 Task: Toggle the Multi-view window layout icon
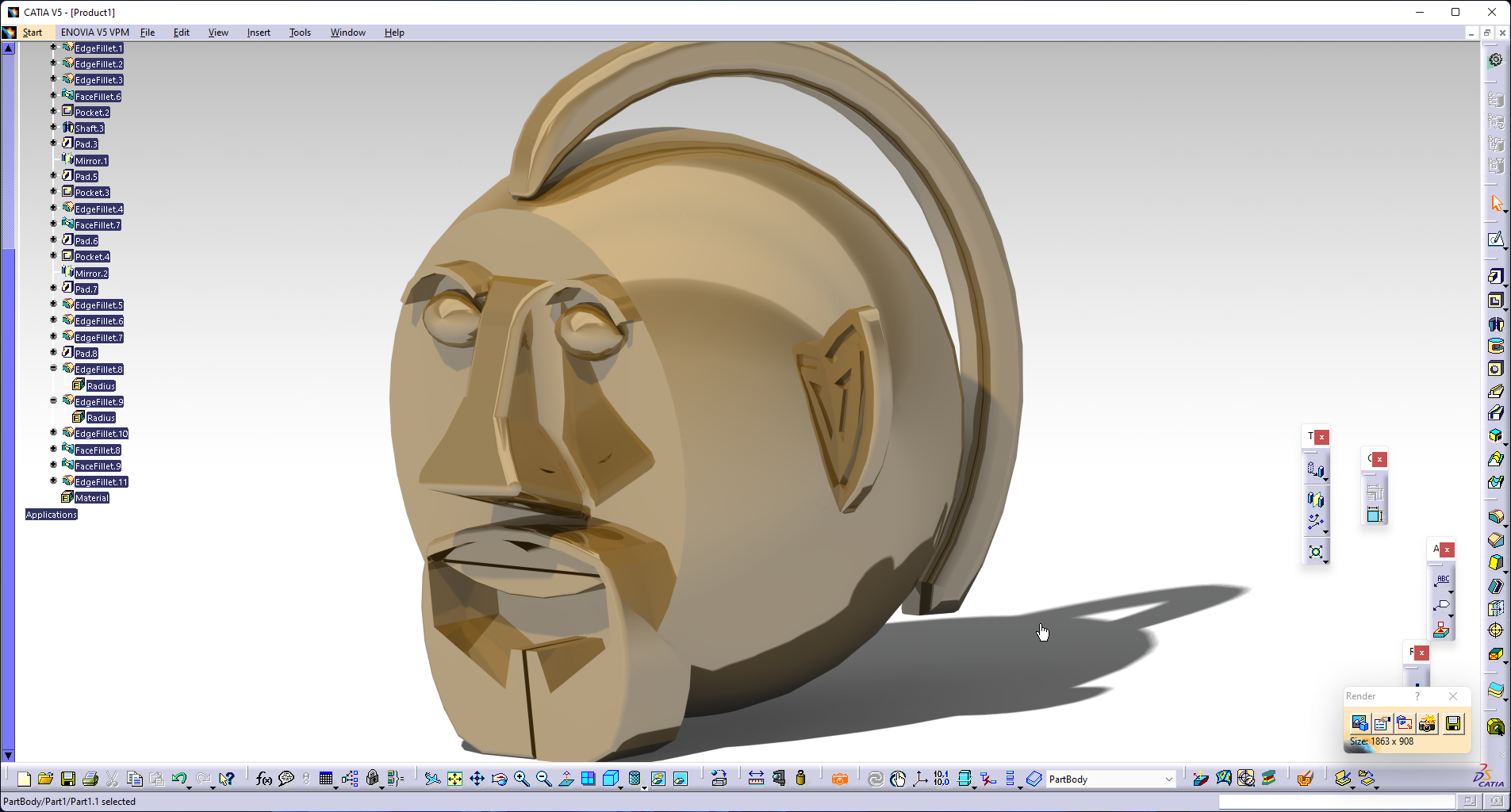pyautogui.click(x=588, y=779)
